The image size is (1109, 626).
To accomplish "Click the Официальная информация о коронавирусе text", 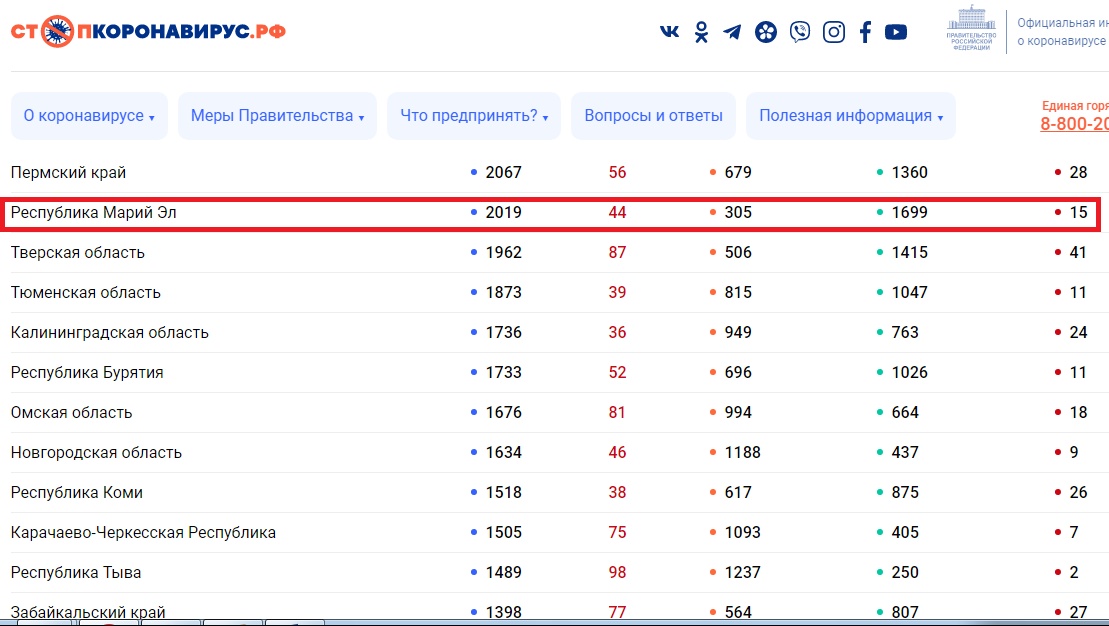I will pyautogui.click(x=1062, y=31).
